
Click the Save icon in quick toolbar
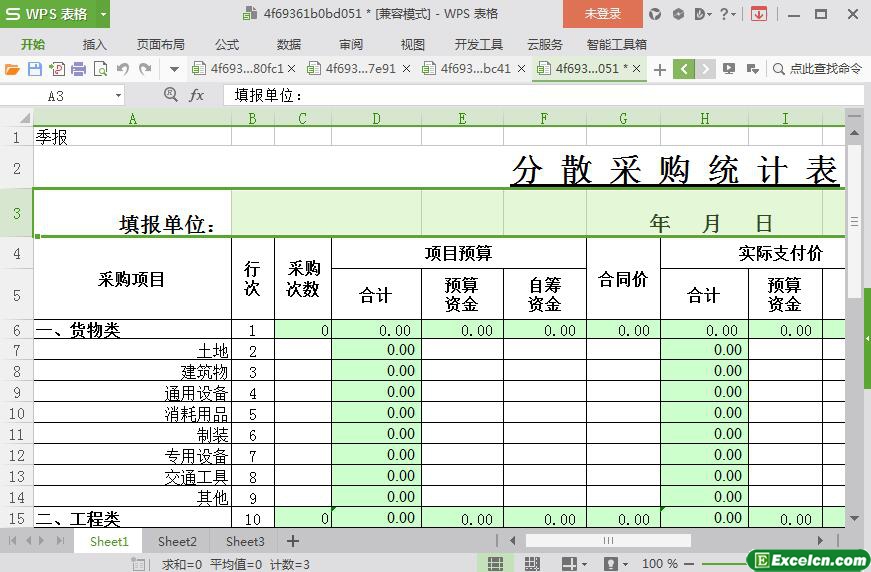coord(34,69)
